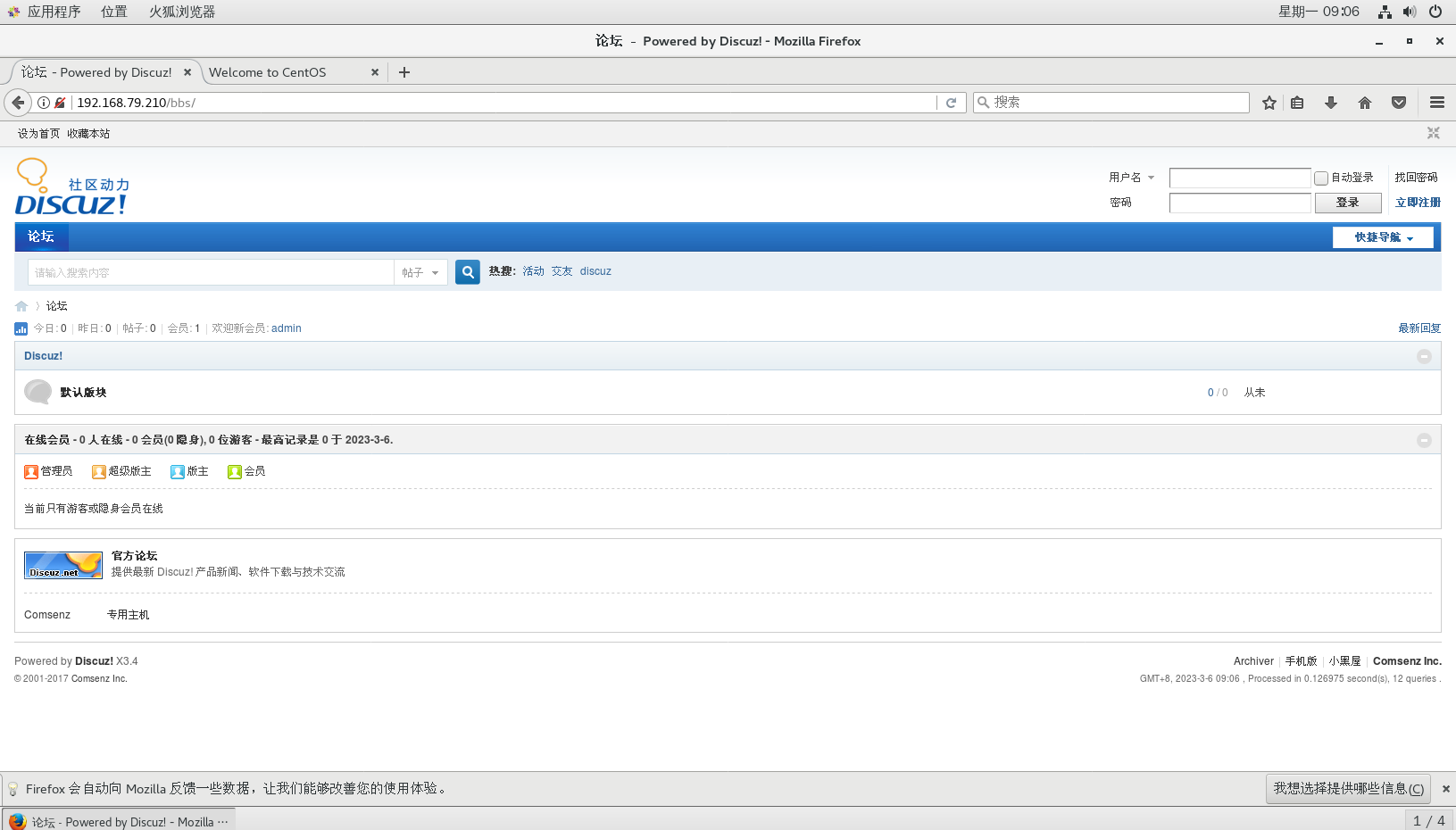Click the forum statistics chart icon

coord(21,328)
